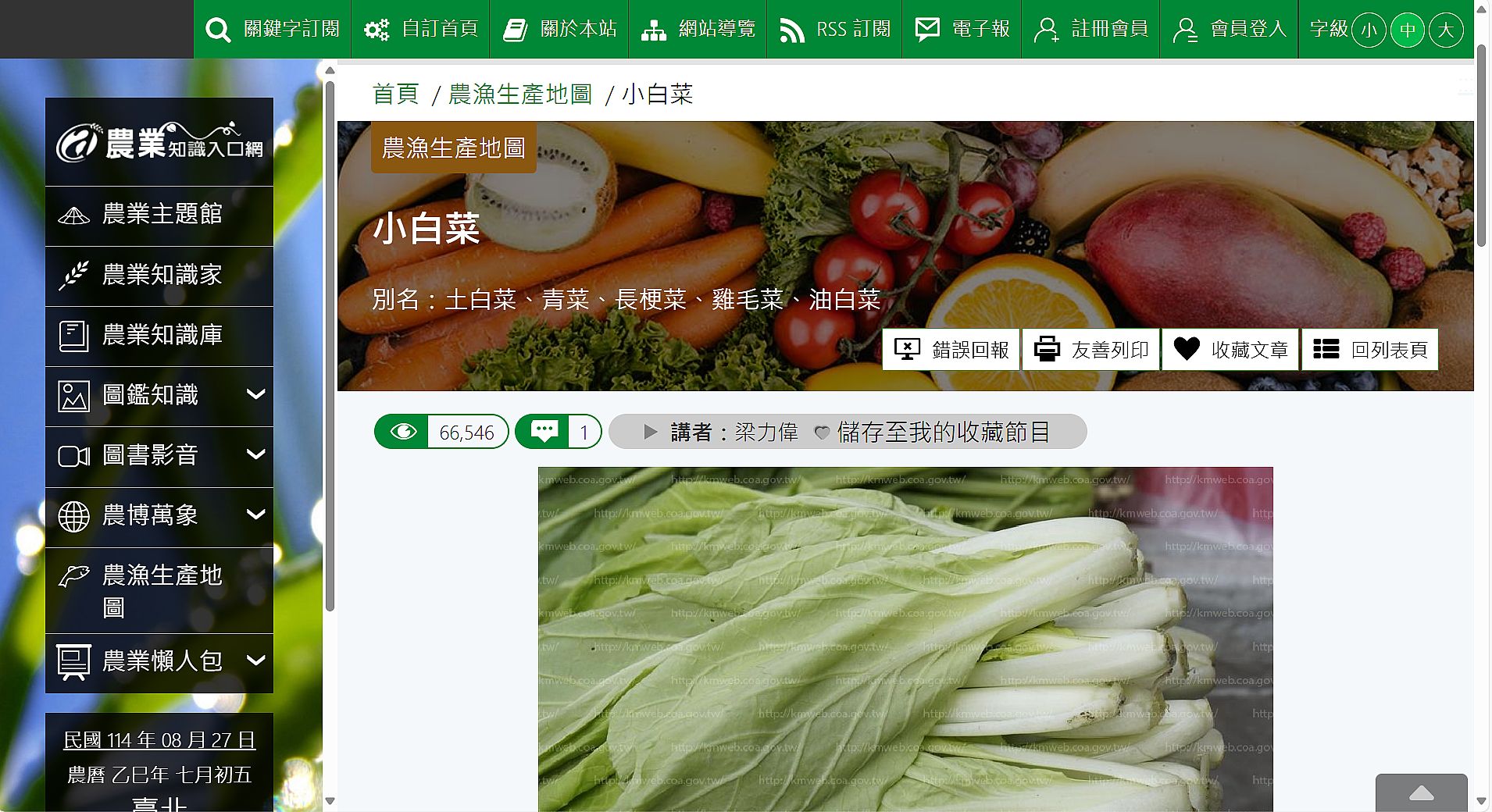Expand the 農業懶人包 sidebar submenu
The image size is (1492, 812).
[255, 661]
